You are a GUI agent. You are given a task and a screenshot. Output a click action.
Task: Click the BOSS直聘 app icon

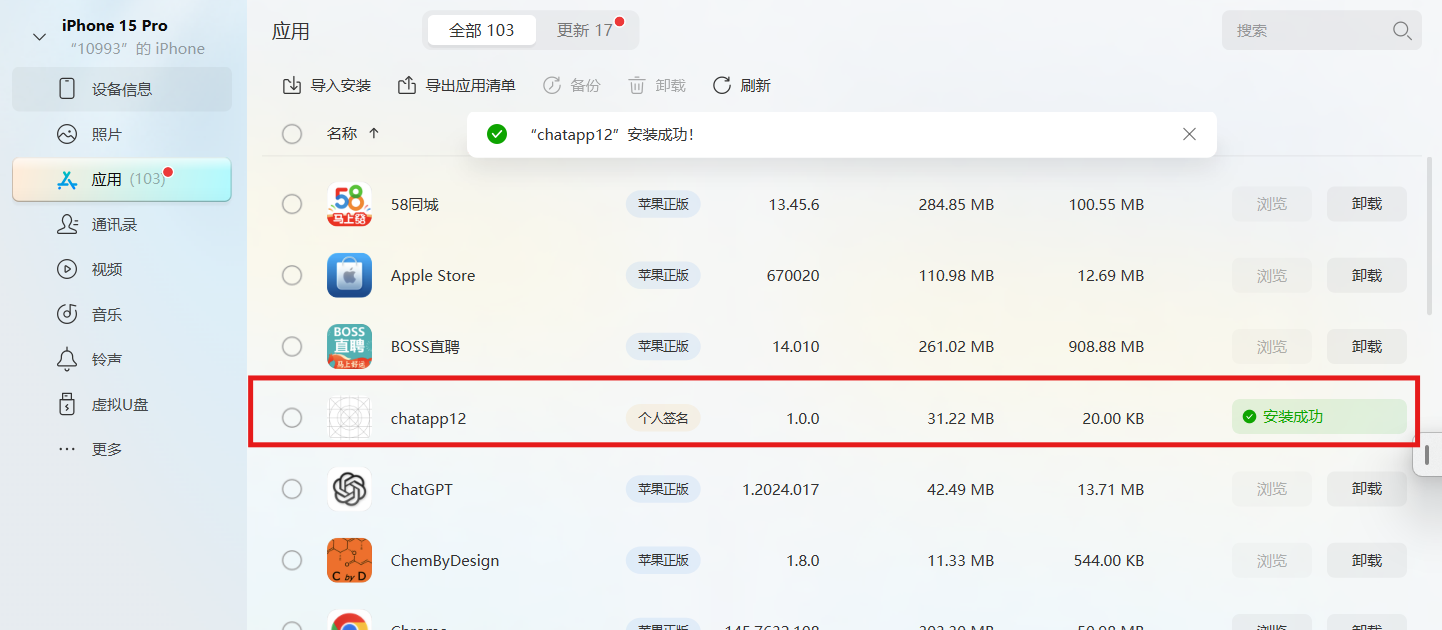point(349,346)
